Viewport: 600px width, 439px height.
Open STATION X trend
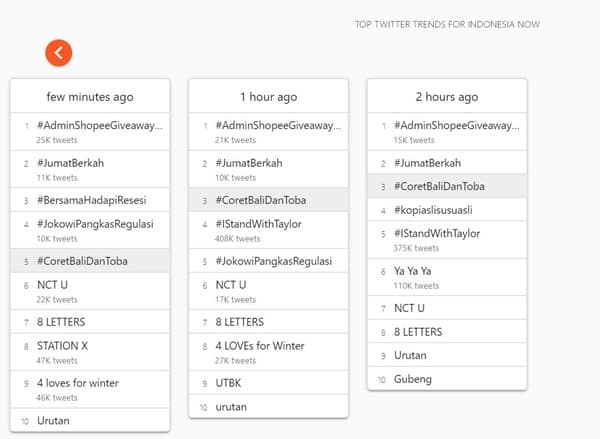pos(62,346)
